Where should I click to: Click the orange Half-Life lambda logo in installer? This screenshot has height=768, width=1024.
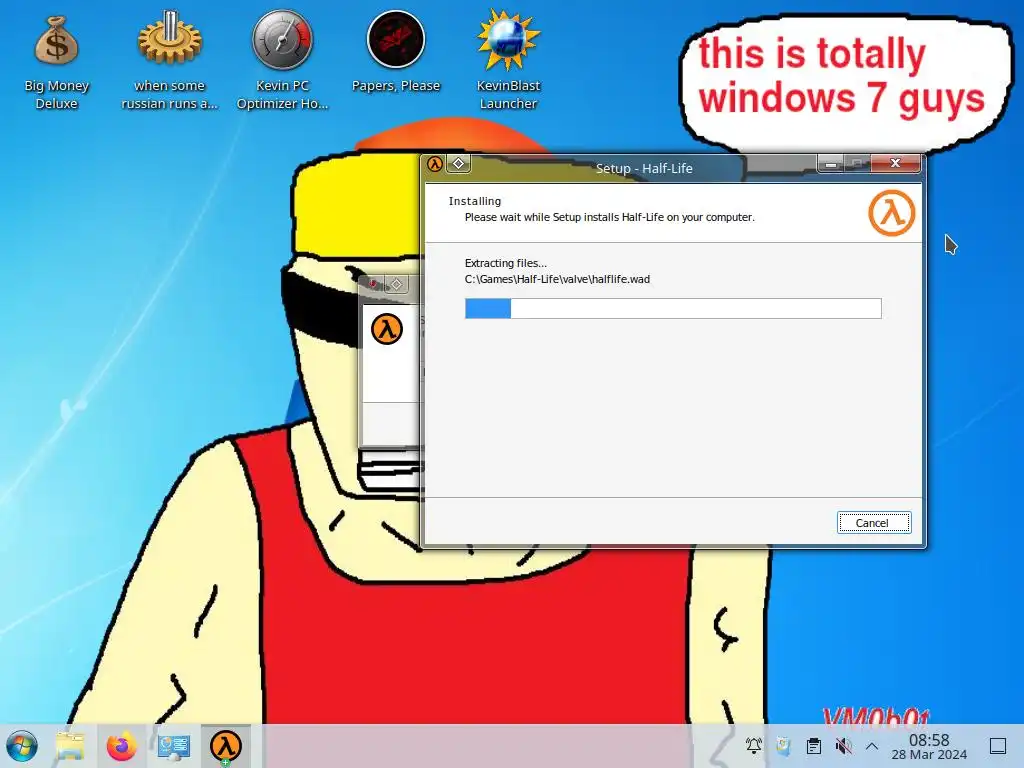click(891, 213)
